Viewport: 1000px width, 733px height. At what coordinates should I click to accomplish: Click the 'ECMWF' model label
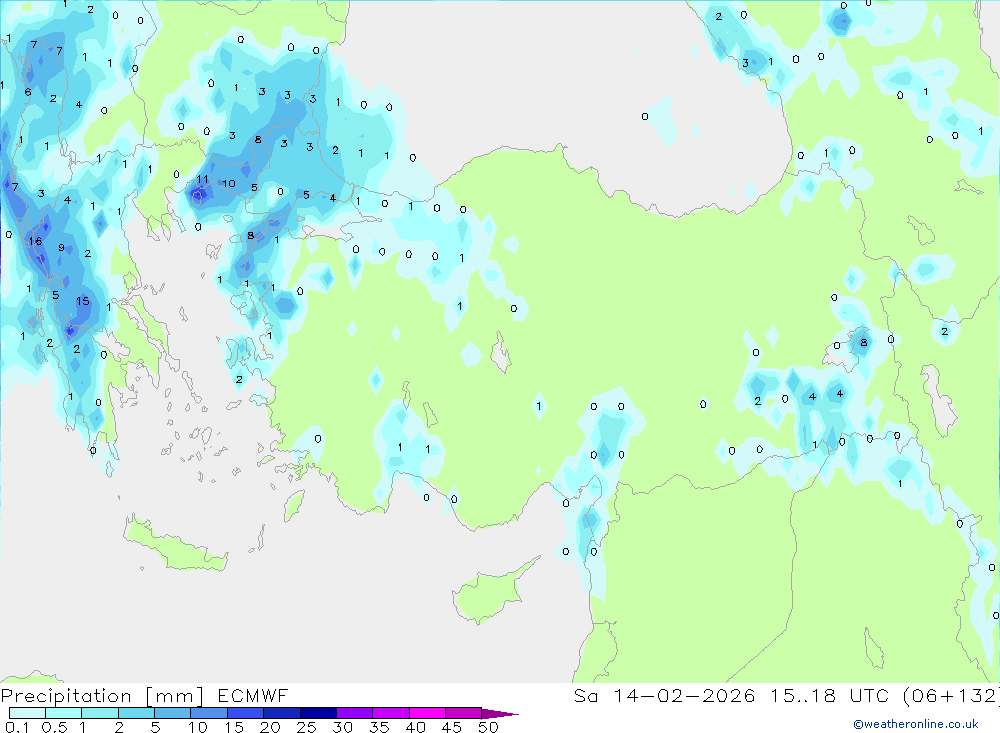253,695
